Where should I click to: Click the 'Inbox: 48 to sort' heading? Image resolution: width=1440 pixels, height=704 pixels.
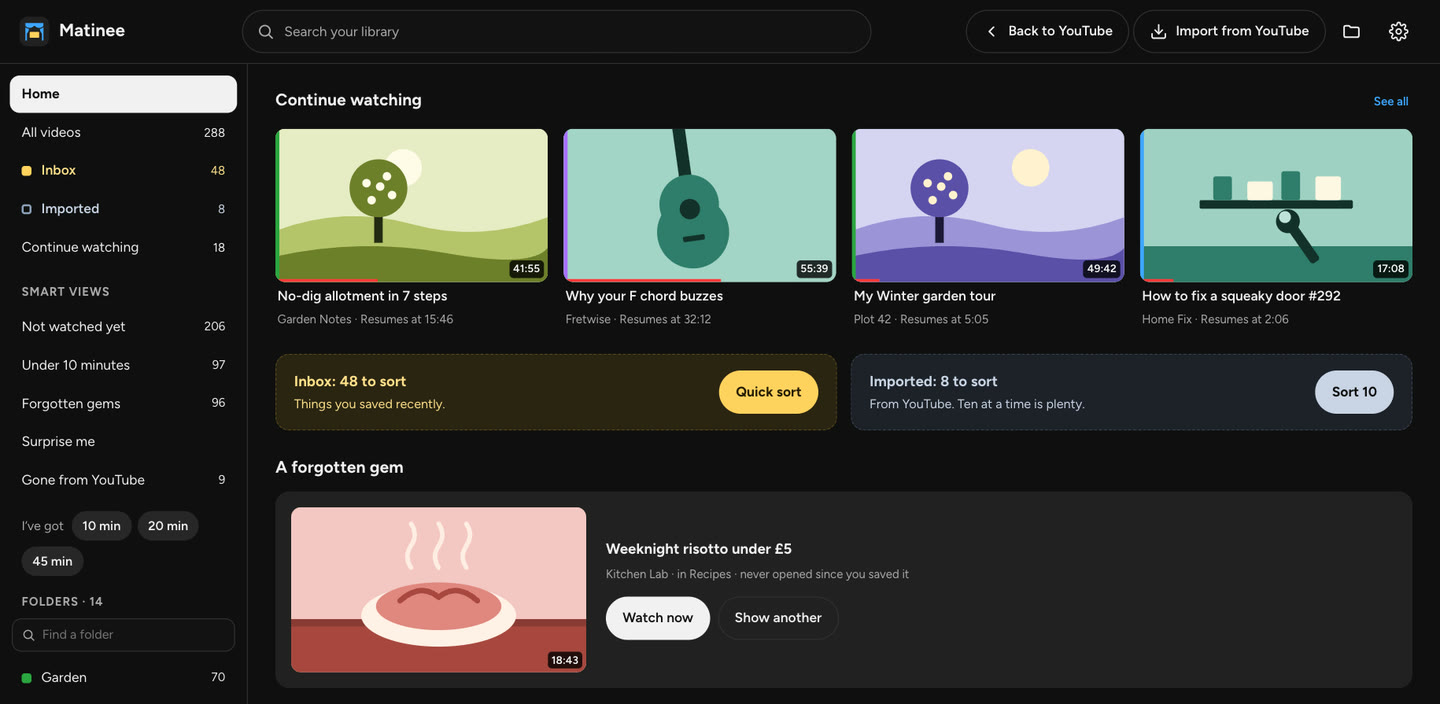(350, 382)
